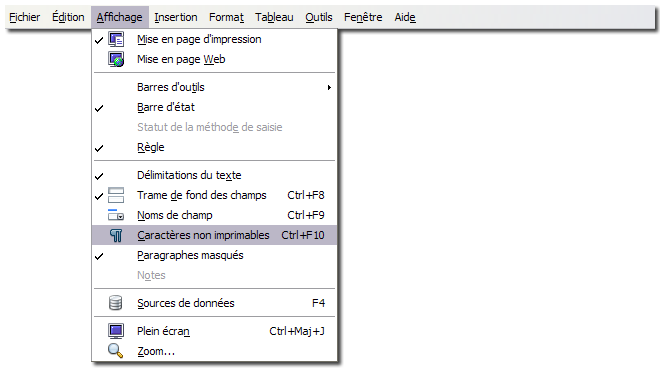The height and width of the screenshot is (368, 660).
Task: Click the zoom magnifier icon
Action: pyautogui.click(x=115, y=351)
